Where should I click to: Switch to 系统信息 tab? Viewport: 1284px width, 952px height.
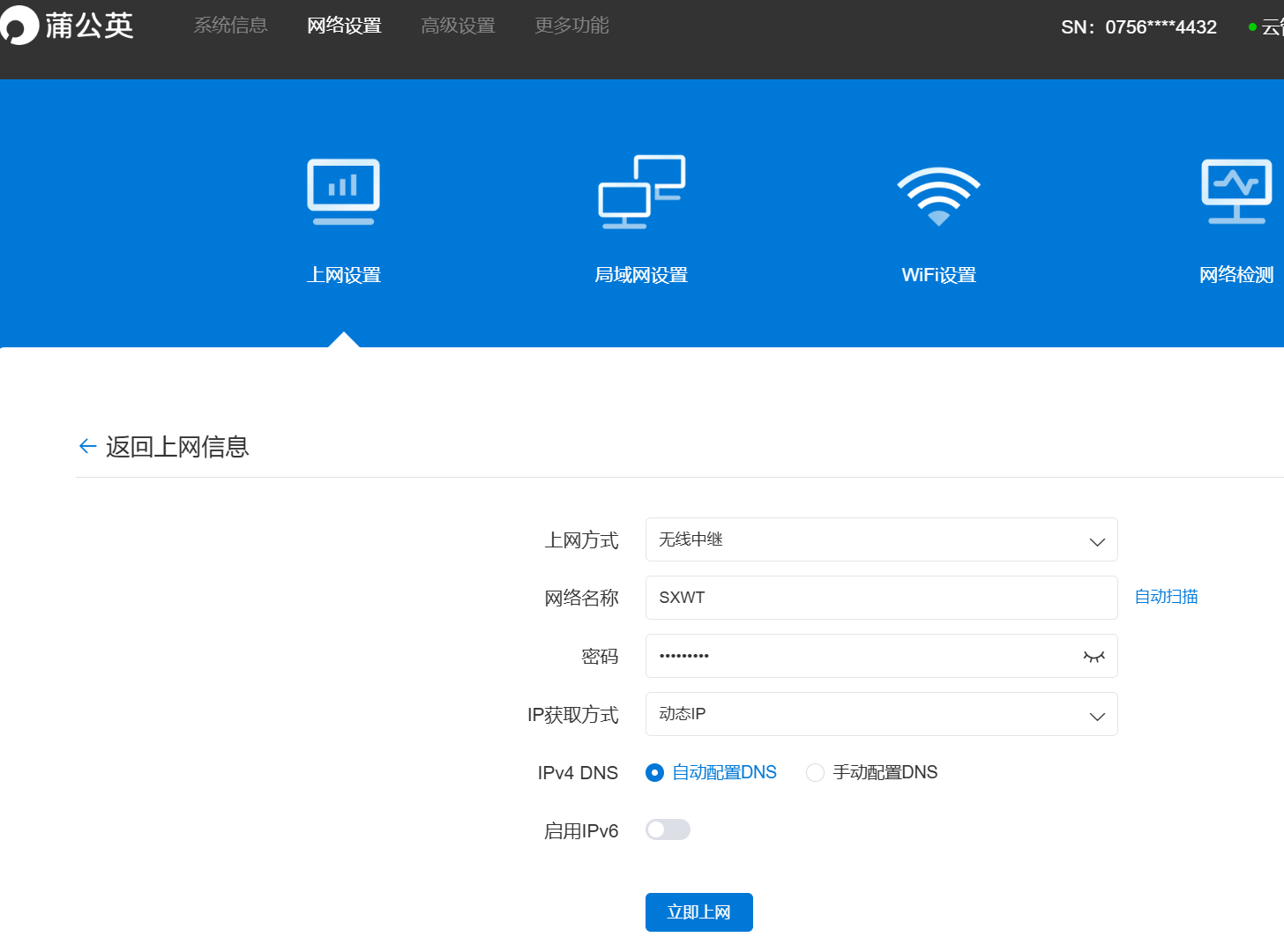pos(230,26)
